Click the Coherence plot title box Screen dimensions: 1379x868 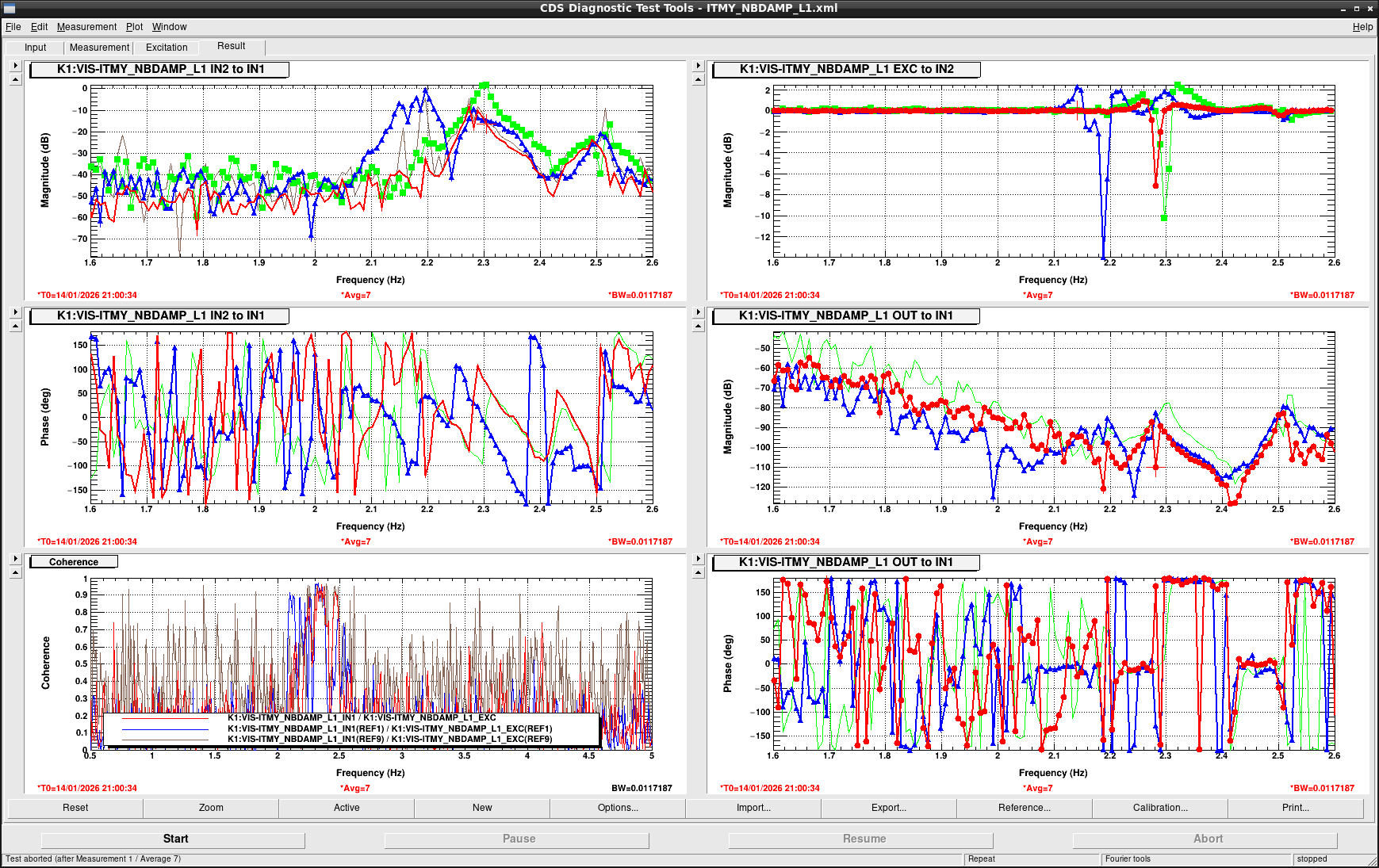coord(74,562)
